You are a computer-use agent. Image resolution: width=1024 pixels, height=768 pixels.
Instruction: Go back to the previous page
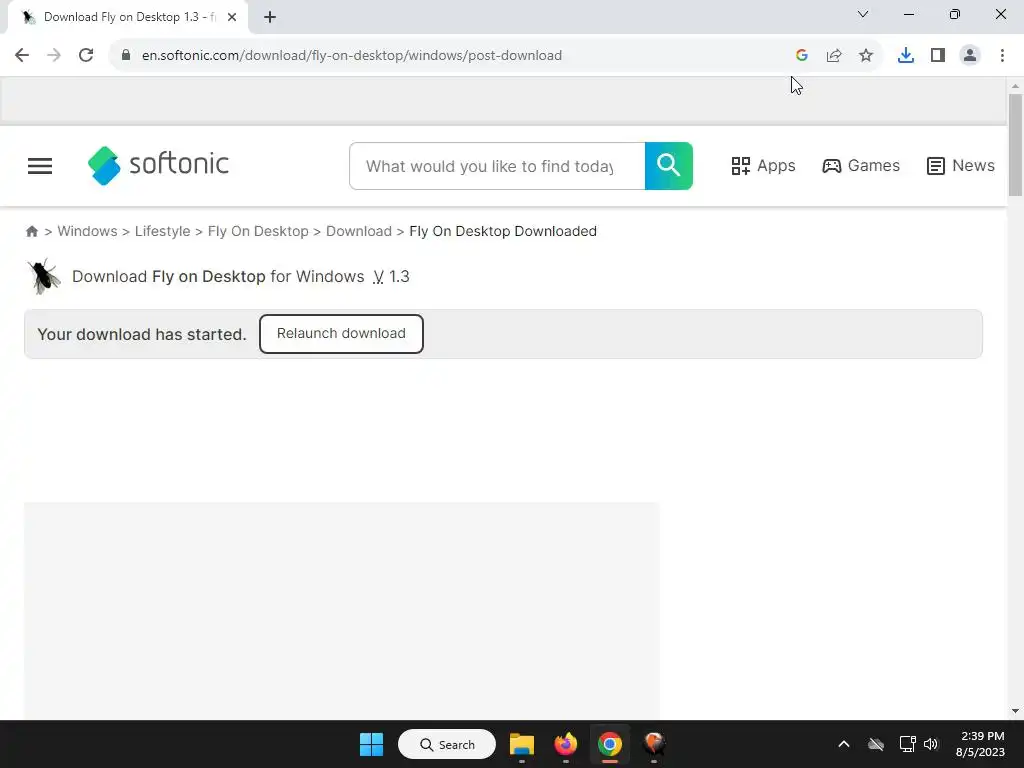pos(22,56)
